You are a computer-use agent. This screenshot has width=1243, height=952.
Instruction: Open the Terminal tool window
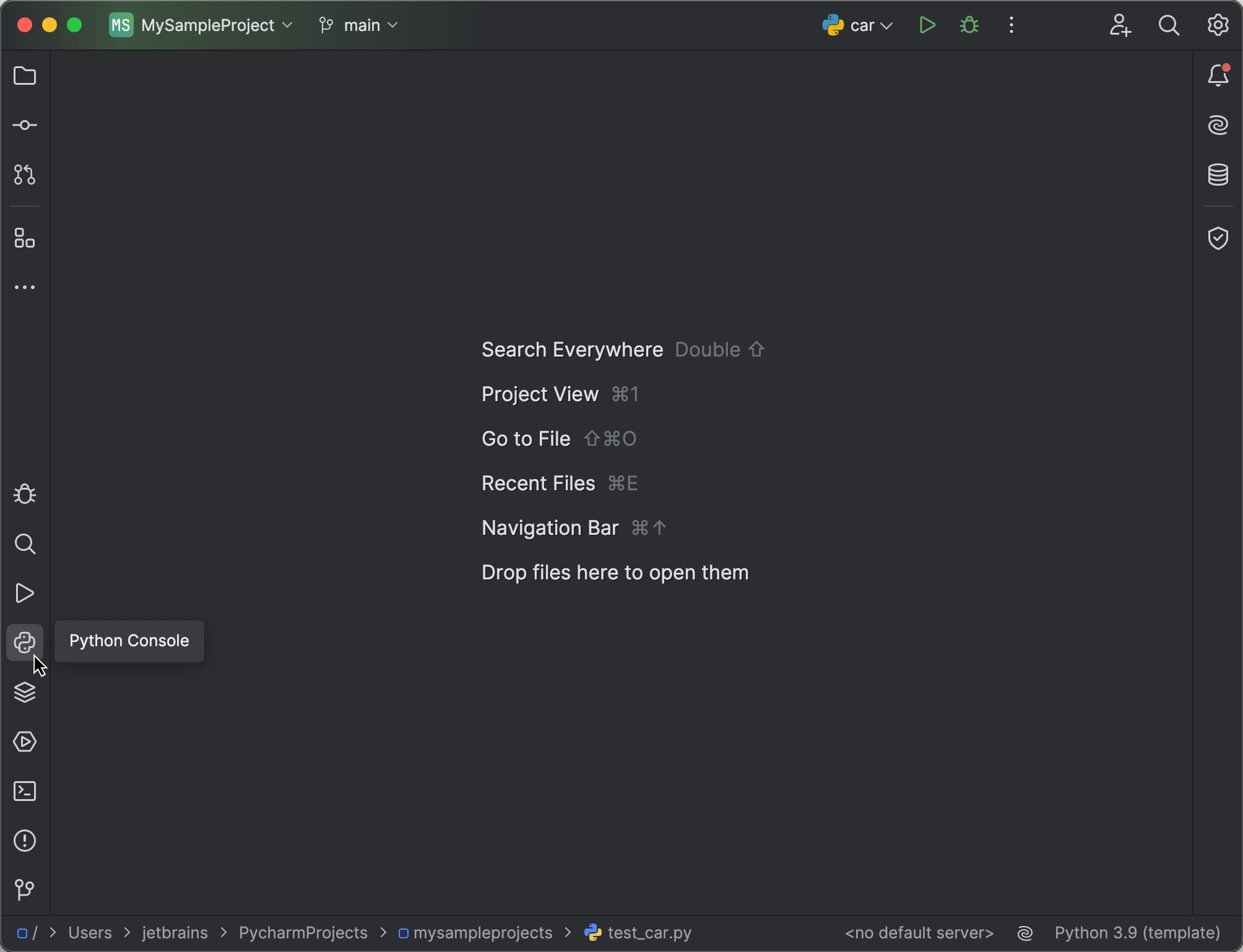pyautogui.click(x=25, y=790)
